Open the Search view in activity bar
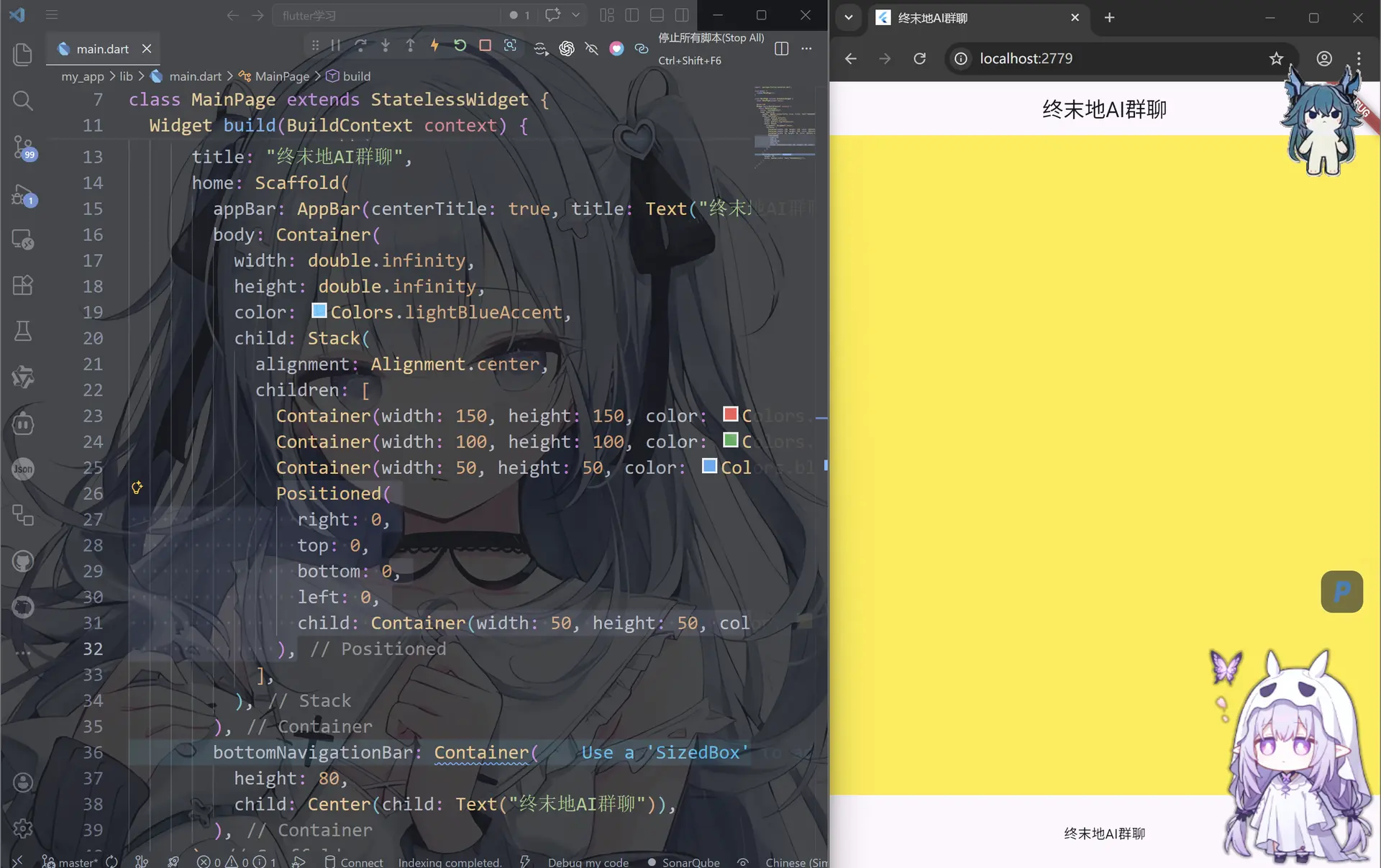The image size is (1381, 868). click(x=23, y=101)
